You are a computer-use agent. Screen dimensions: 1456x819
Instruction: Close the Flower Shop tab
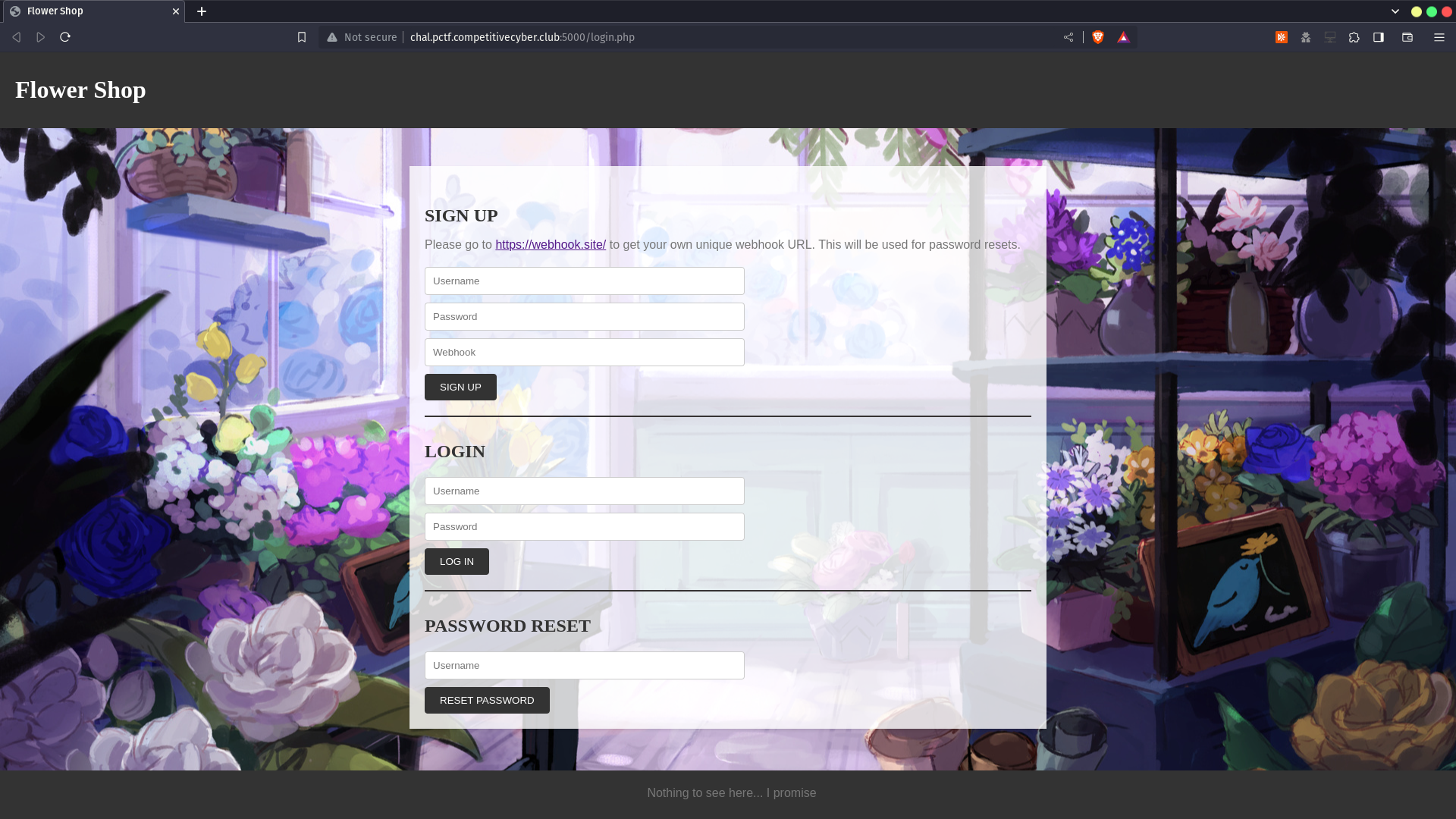[176, 11]
